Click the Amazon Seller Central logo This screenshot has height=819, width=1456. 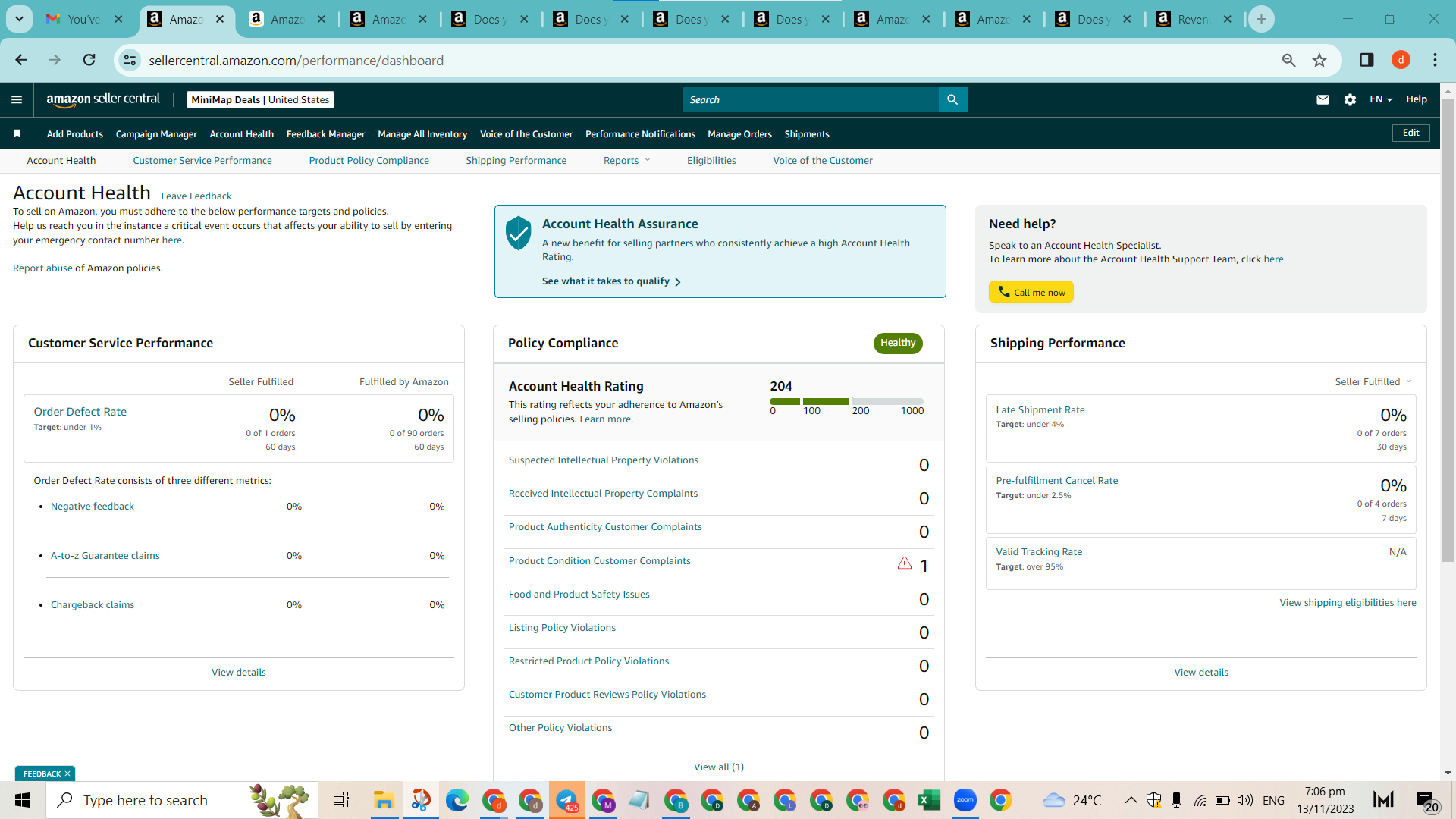[x=103, y=99]
